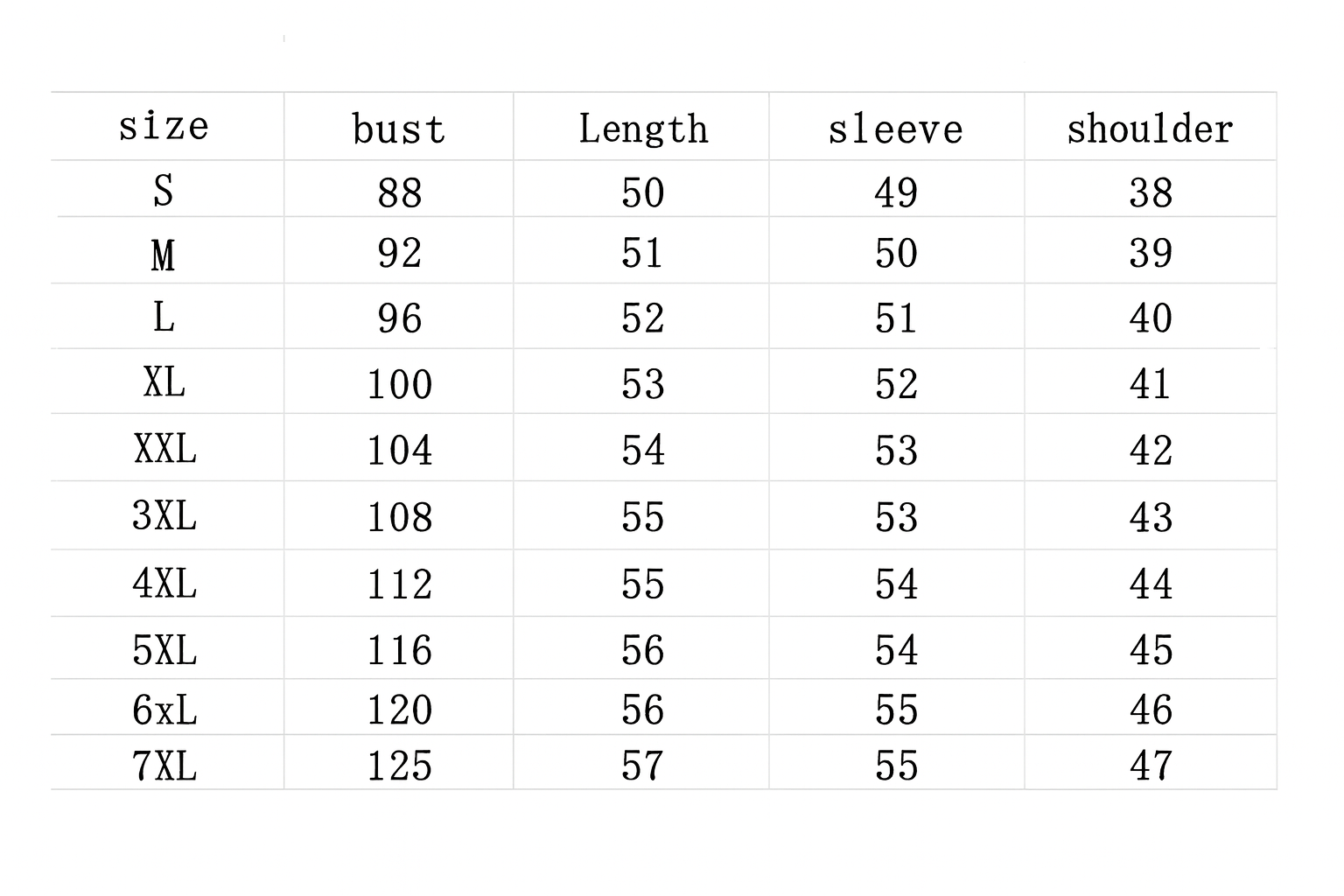1344x896 pixels.
Task: Click the XXL size row label
Action: click(x=165, y=449)
